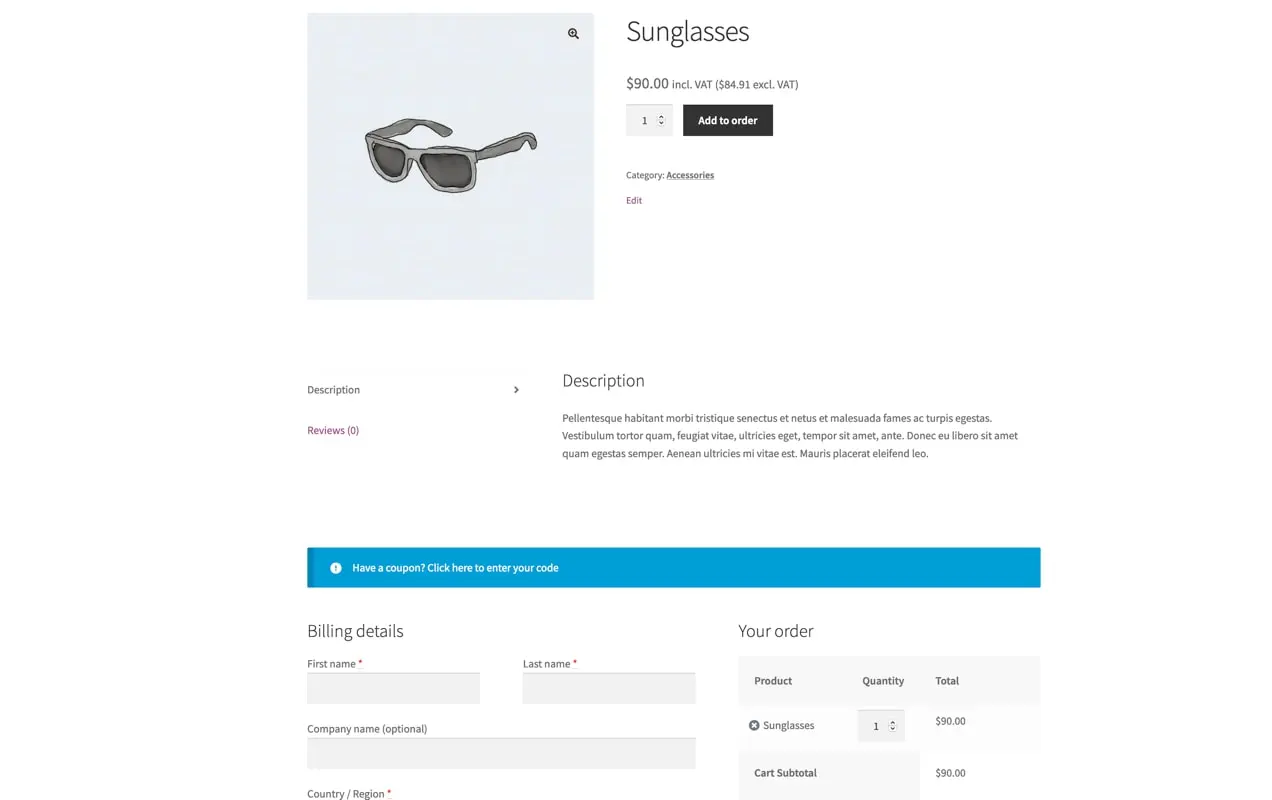The height and width of the screenshot is (800, 1272).
Task: Click the chevron arrow beside Description tab
Action: pos(516,390)
